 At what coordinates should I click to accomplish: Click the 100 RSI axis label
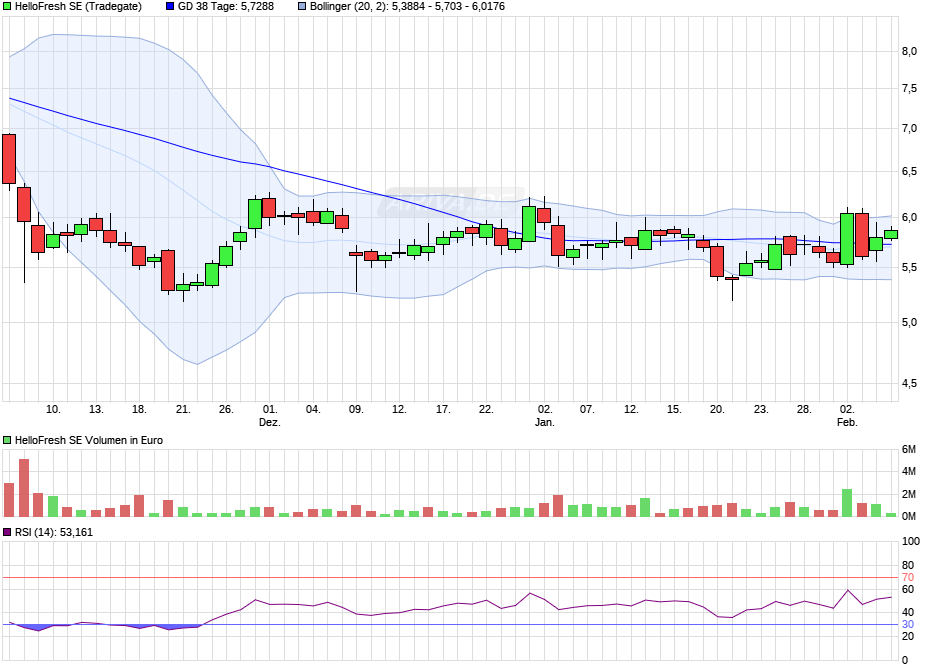(911, 541)
